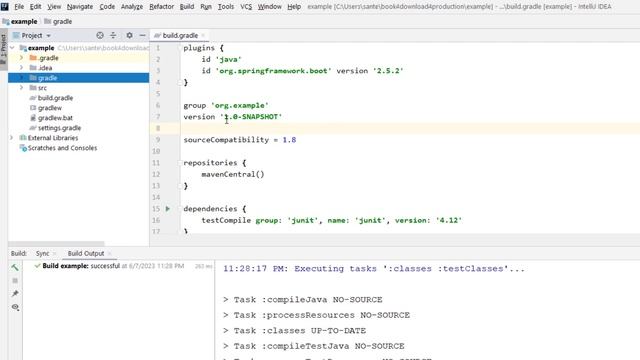This screenshot has width=640, height=360.
Task: Click the eye view options icon
Action: [x=15, y=307]
